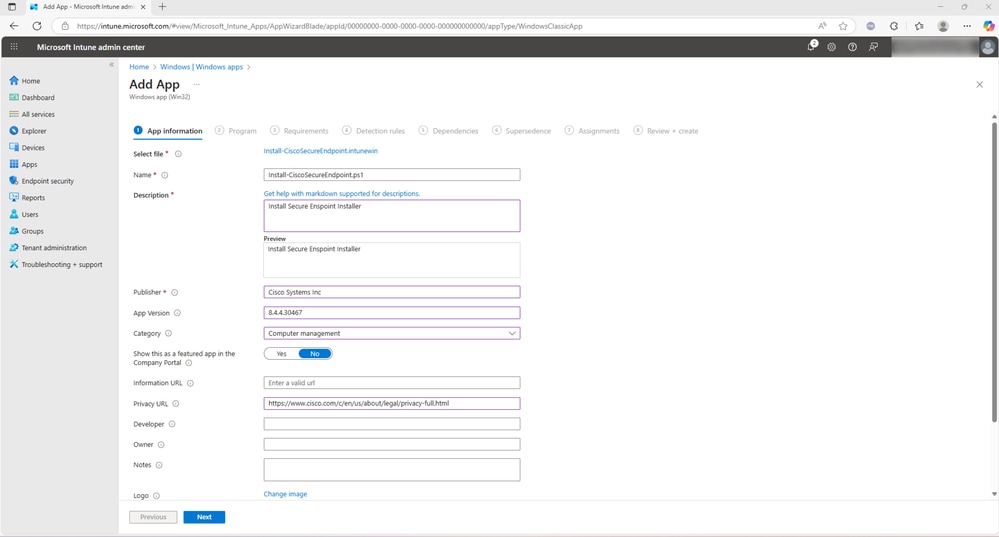Go to the Dependencies step
This screenshot has width=999, height=537.
448,131
